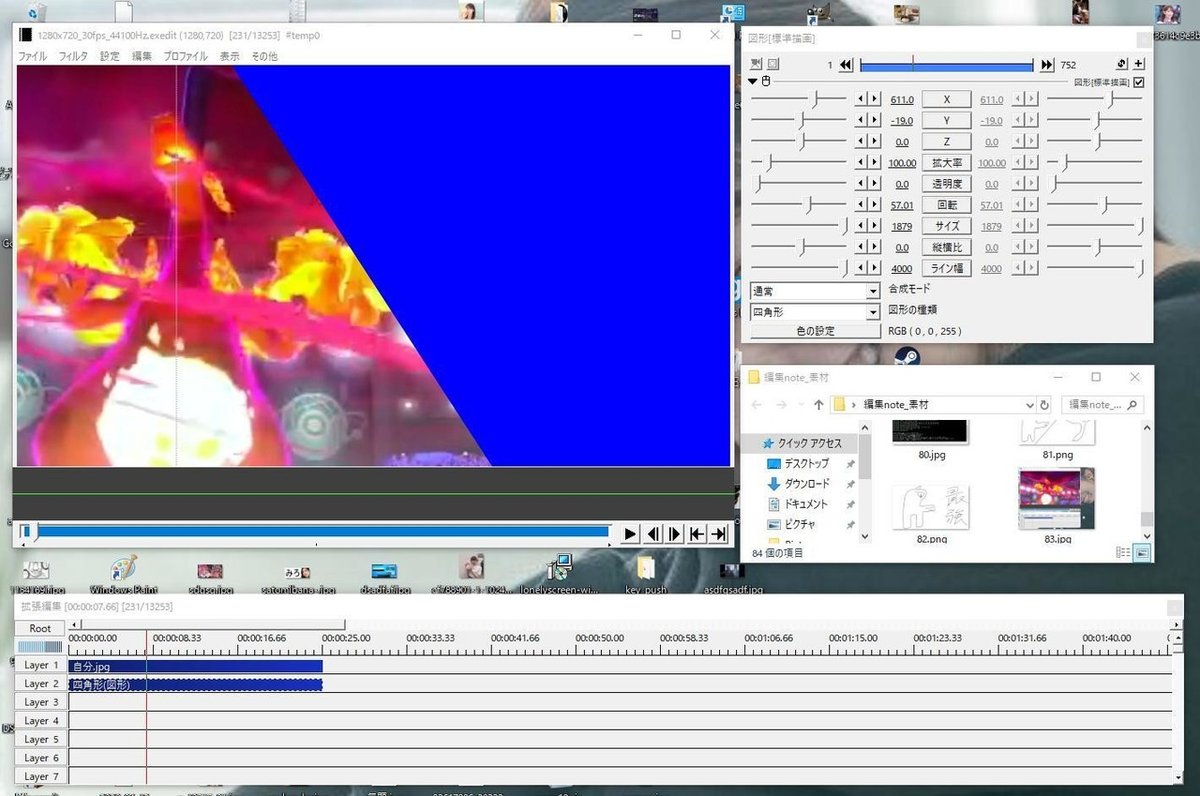Click the parameter reset icon next to plus
Image resolution: width=1200 pixels, height=796 pixels.
[1123, 64]
